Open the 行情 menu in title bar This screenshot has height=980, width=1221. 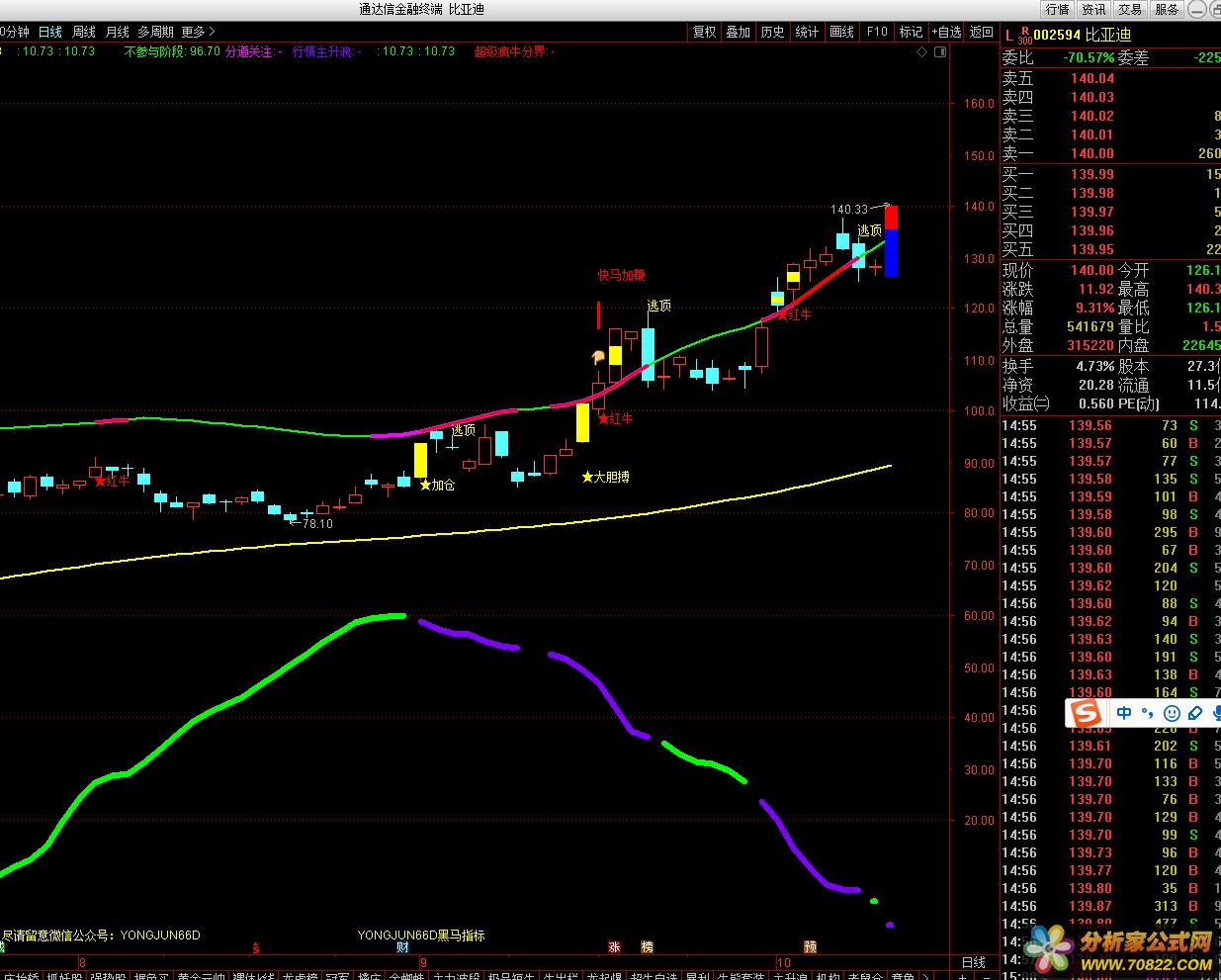tap(1057, 9)
